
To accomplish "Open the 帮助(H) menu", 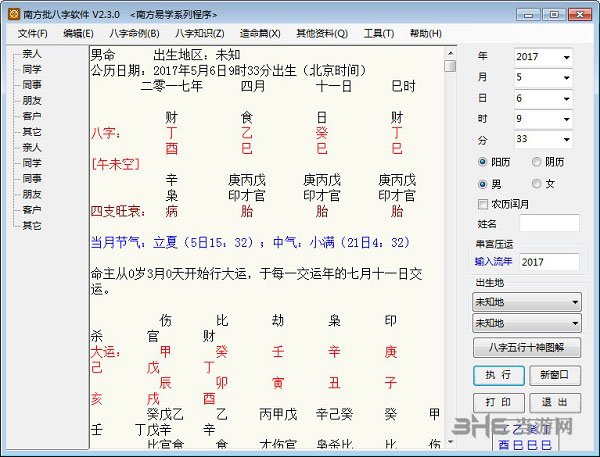I will (426, 34).
